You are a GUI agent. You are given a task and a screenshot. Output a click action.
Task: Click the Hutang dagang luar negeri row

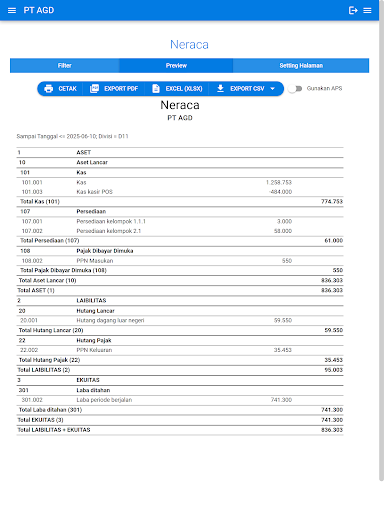click(x=180, y=320)
